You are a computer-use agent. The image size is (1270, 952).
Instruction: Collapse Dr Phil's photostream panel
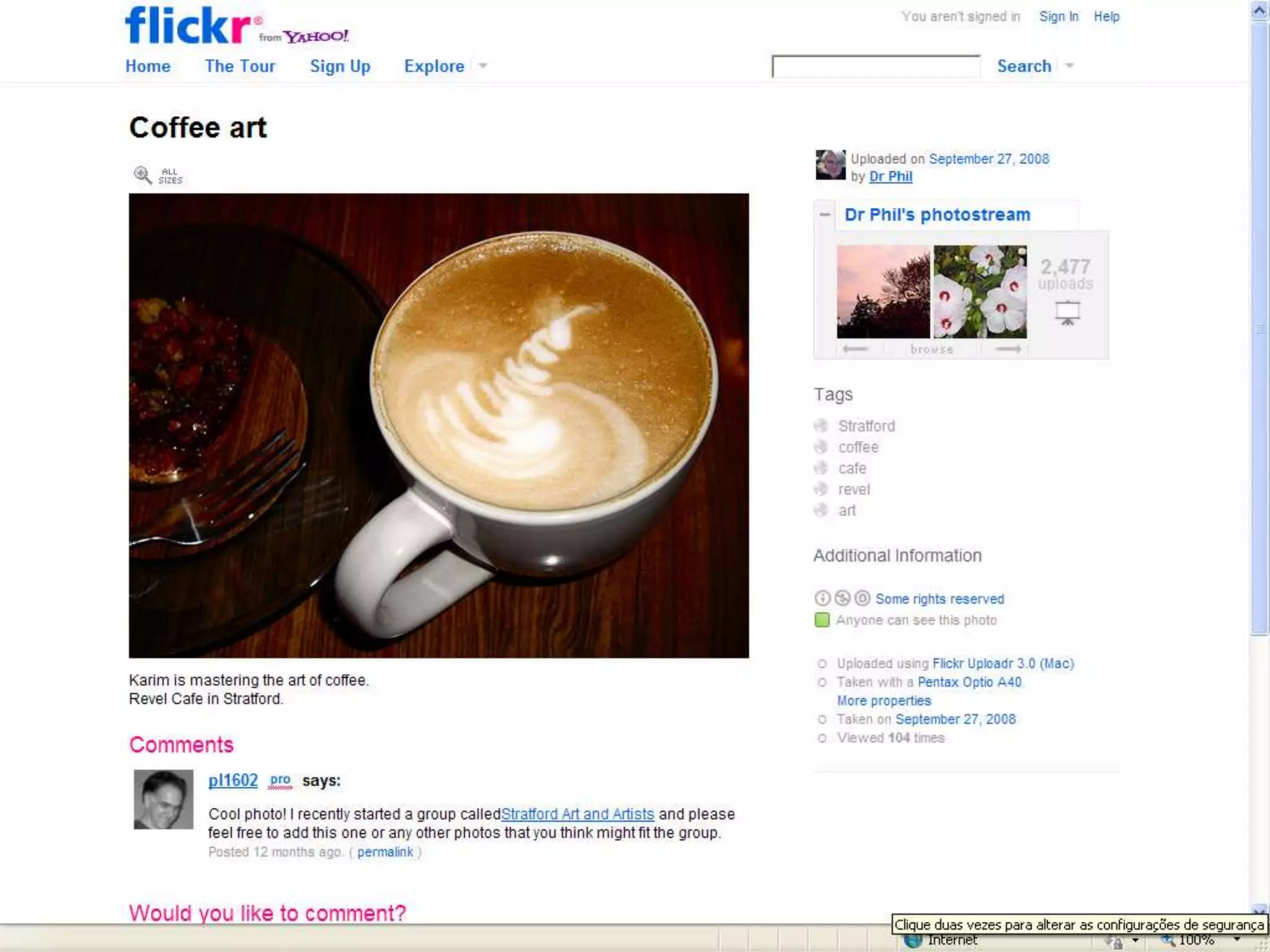(x=825, y=214)
